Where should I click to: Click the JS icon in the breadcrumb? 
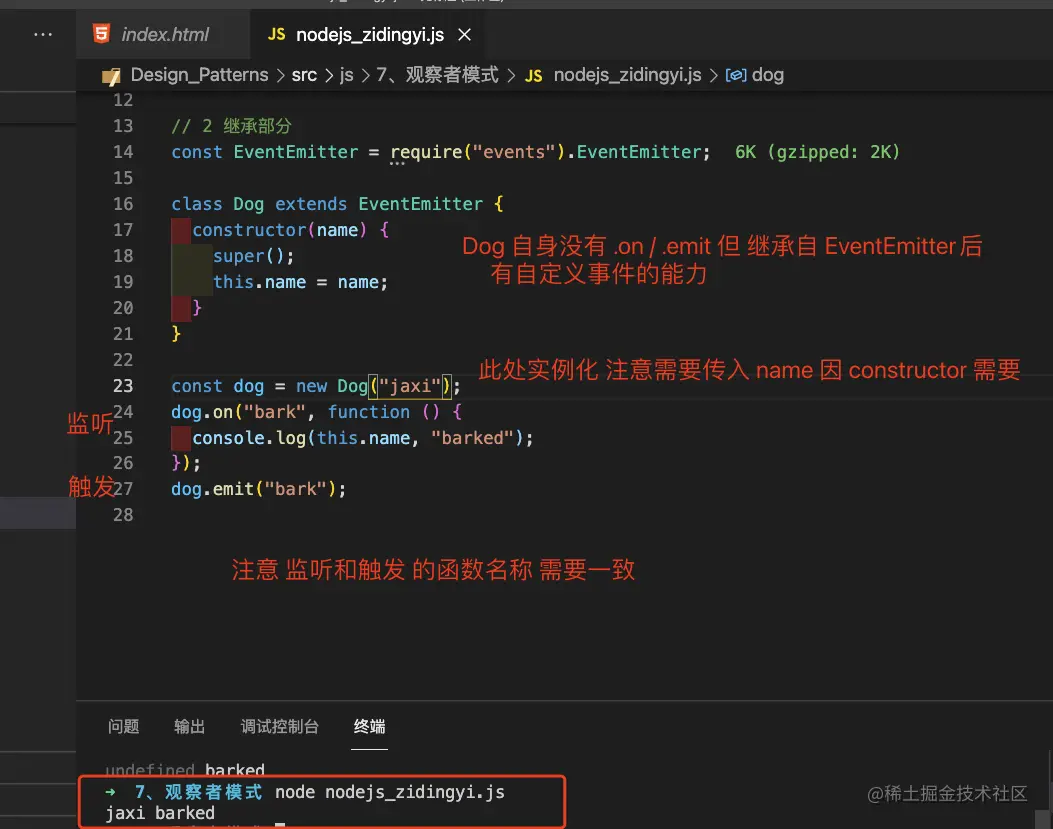click(533, 76)
